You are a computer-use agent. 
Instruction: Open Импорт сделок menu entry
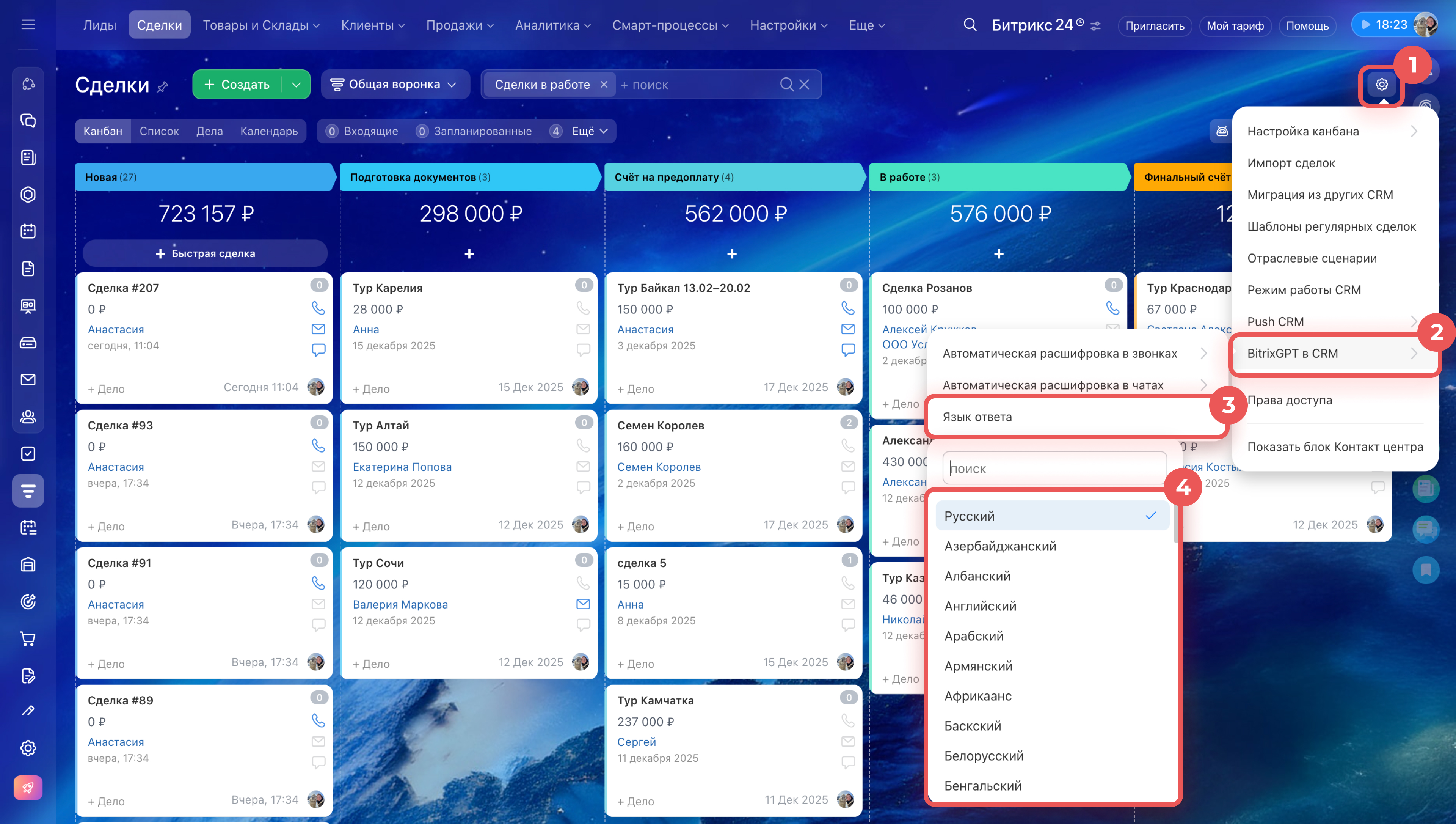[x=1291, y=163]
